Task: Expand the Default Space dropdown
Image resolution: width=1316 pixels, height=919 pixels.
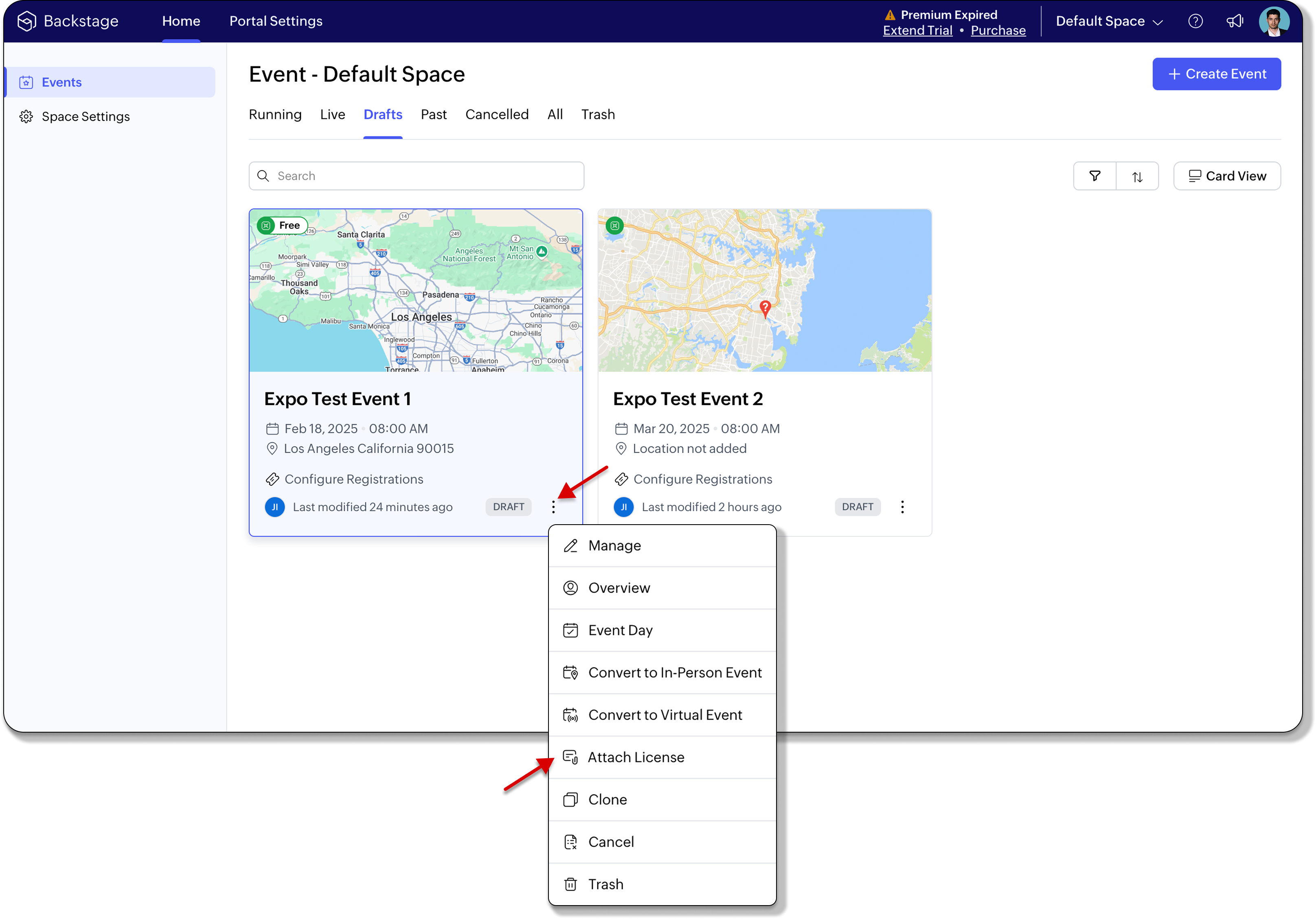Action: tap(1108, 21)
